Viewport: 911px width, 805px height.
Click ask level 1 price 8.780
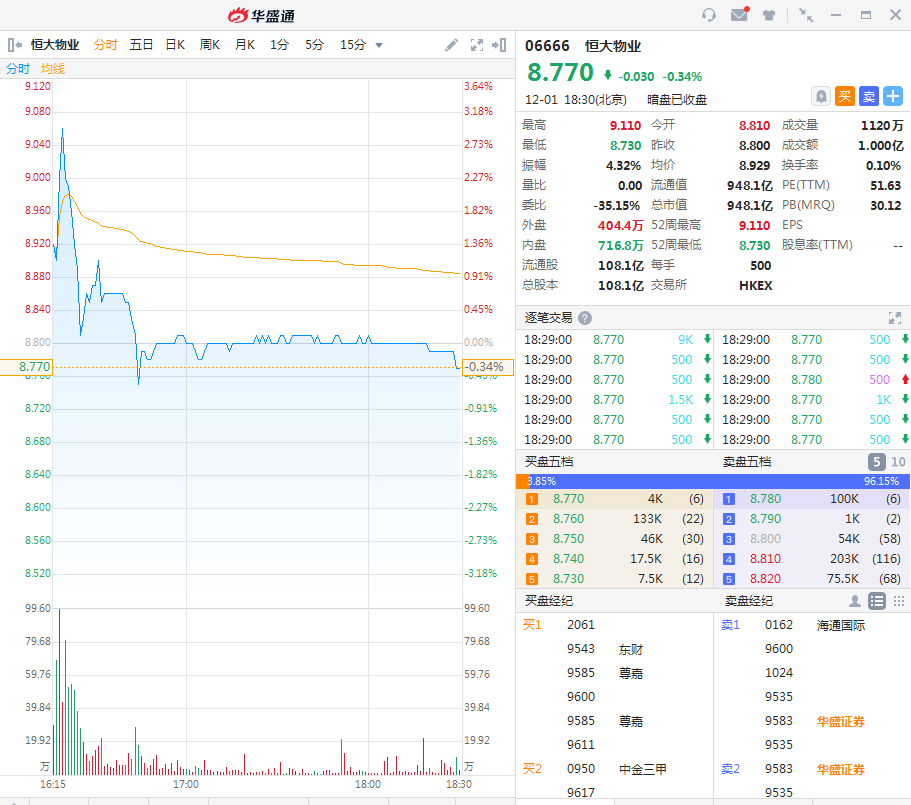(x=765, y=499)
